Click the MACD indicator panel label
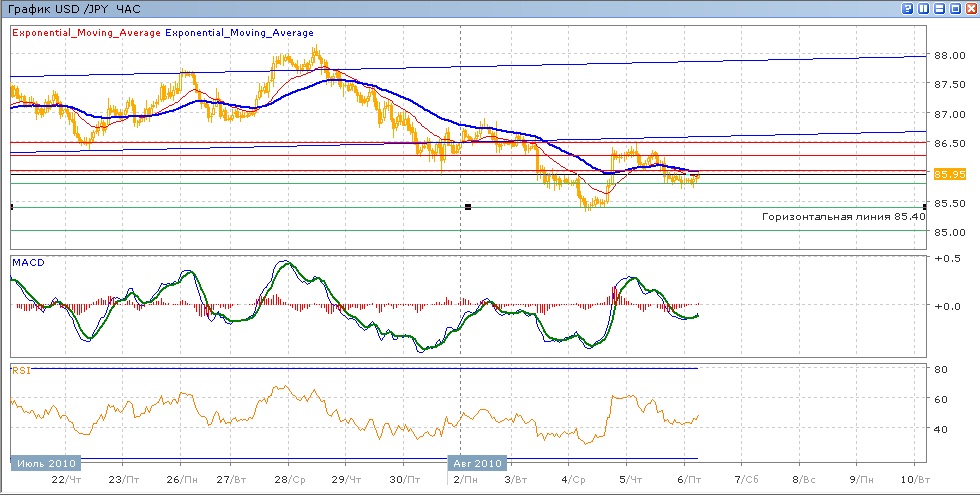 [x=26, y=262]
